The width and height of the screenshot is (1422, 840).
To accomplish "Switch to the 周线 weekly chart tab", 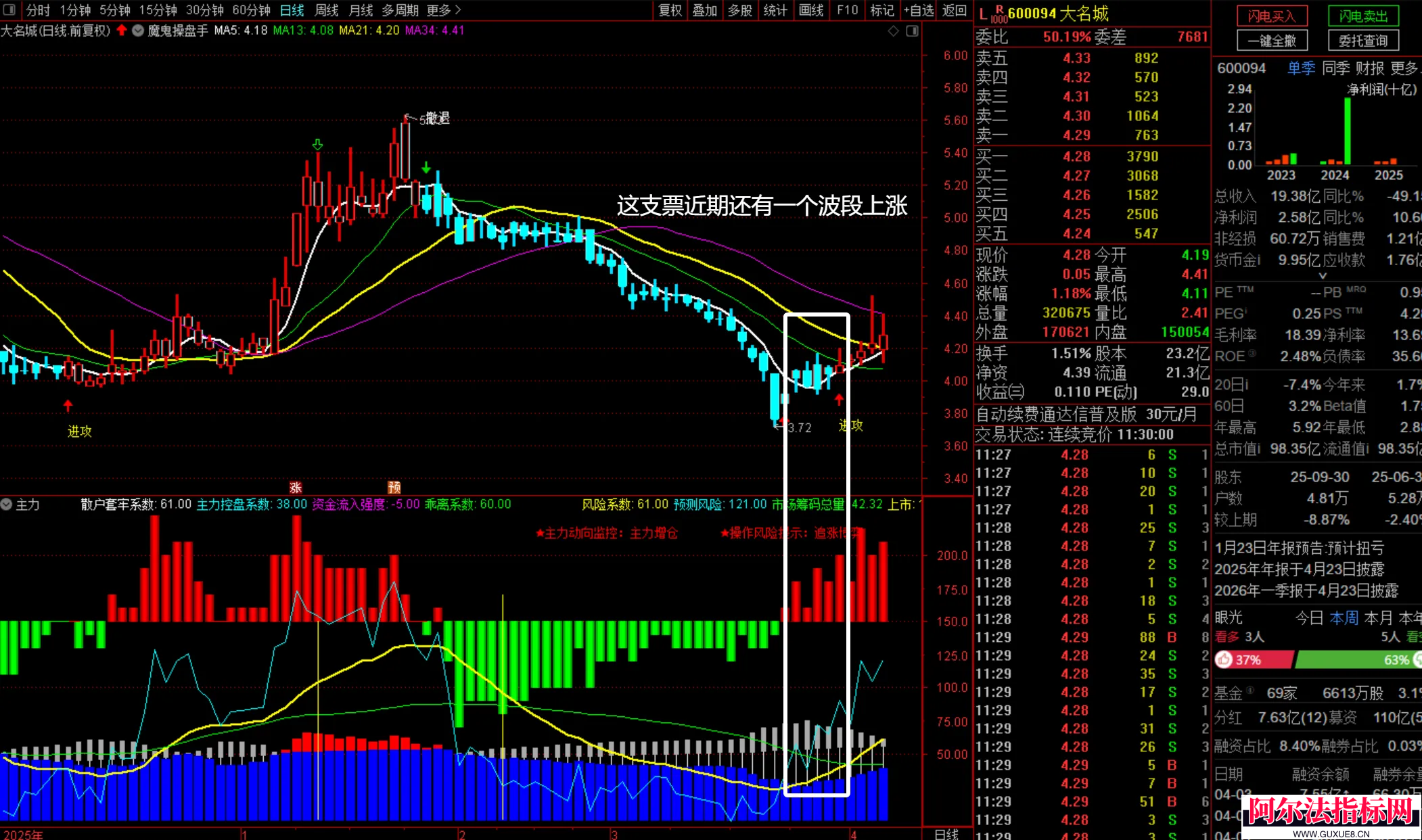I will click(327, 10).
